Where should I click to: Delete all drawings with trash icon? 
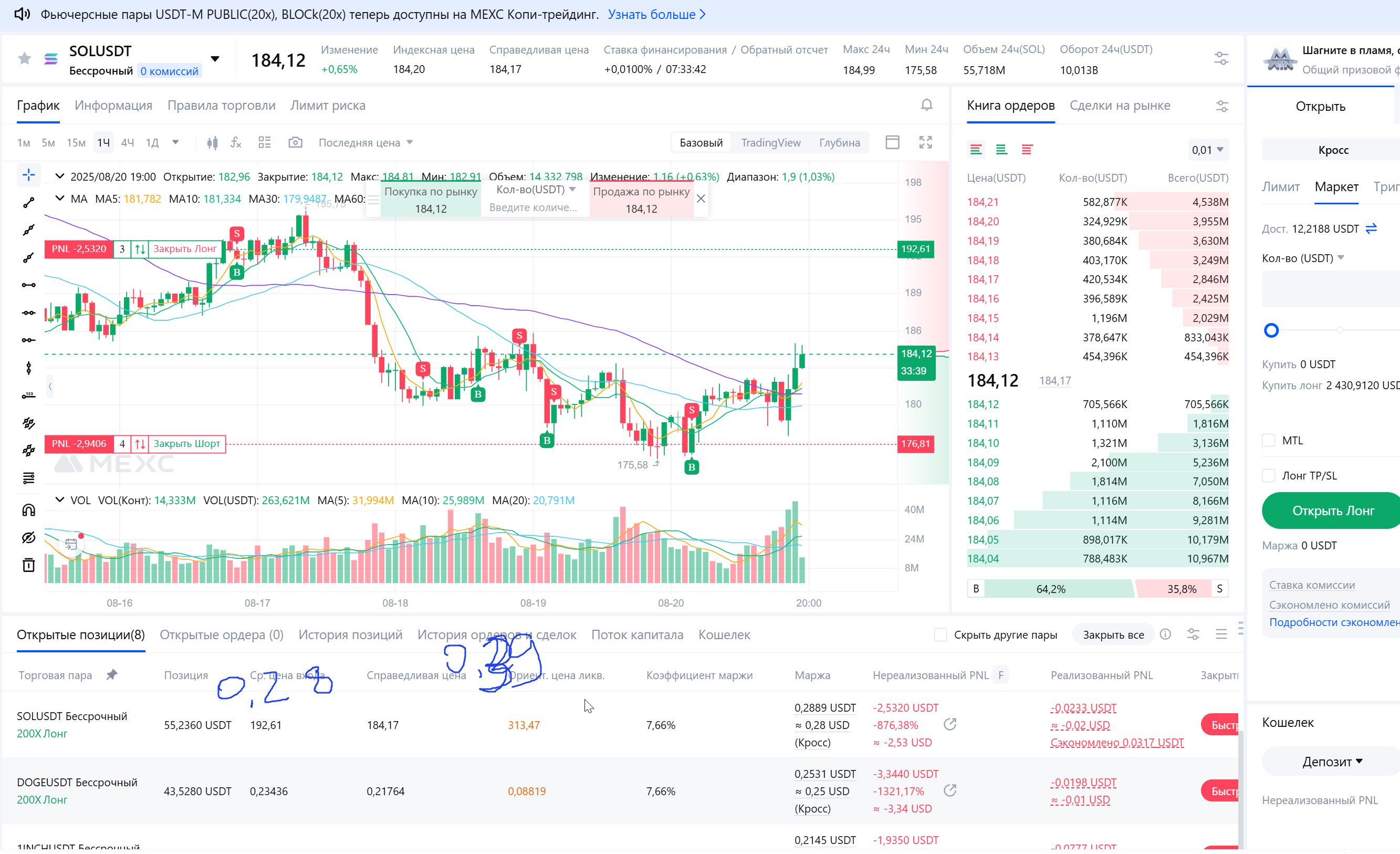click(28, 565)
